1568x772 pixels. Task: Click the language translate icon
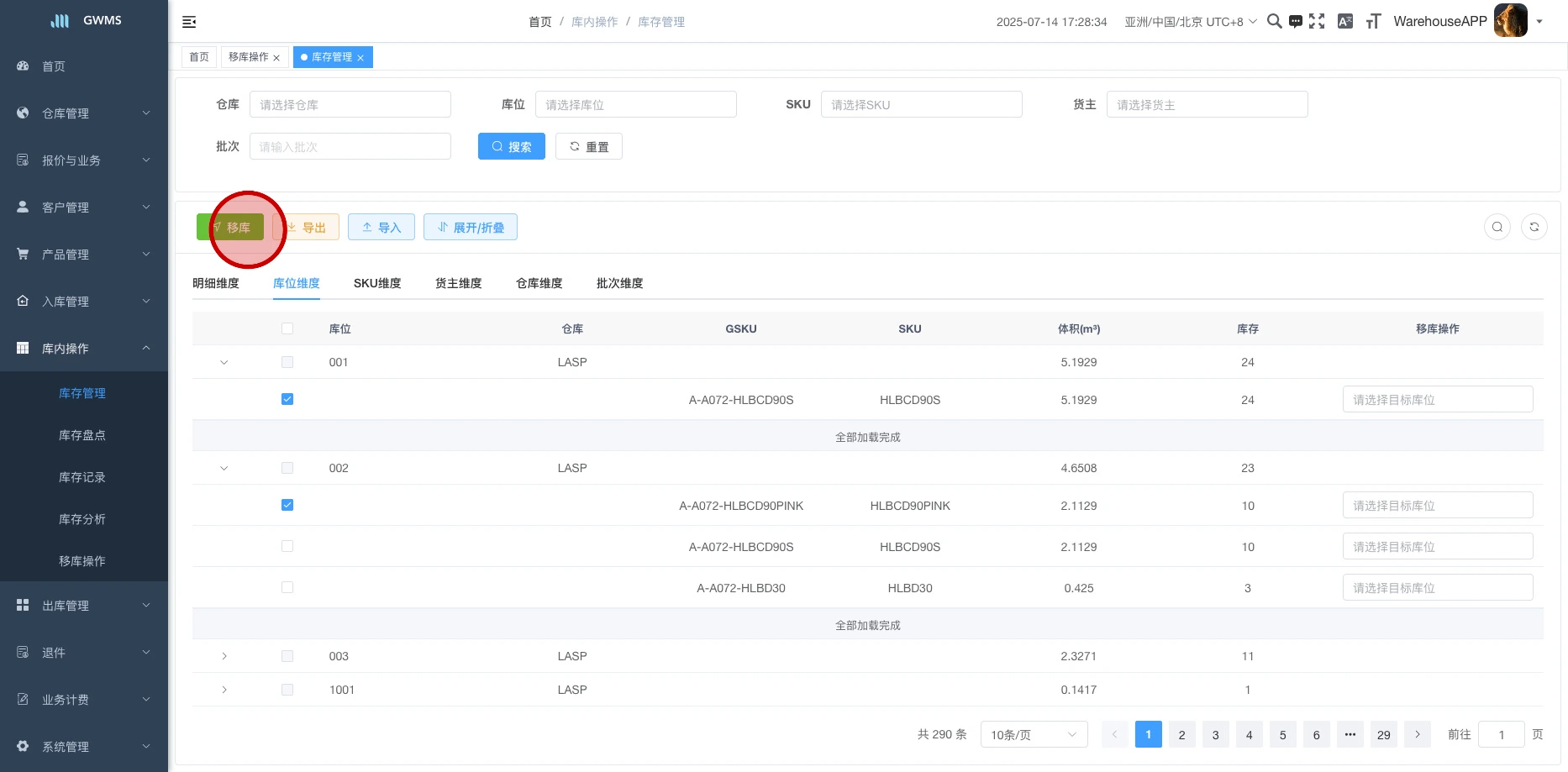(1344, 22)
